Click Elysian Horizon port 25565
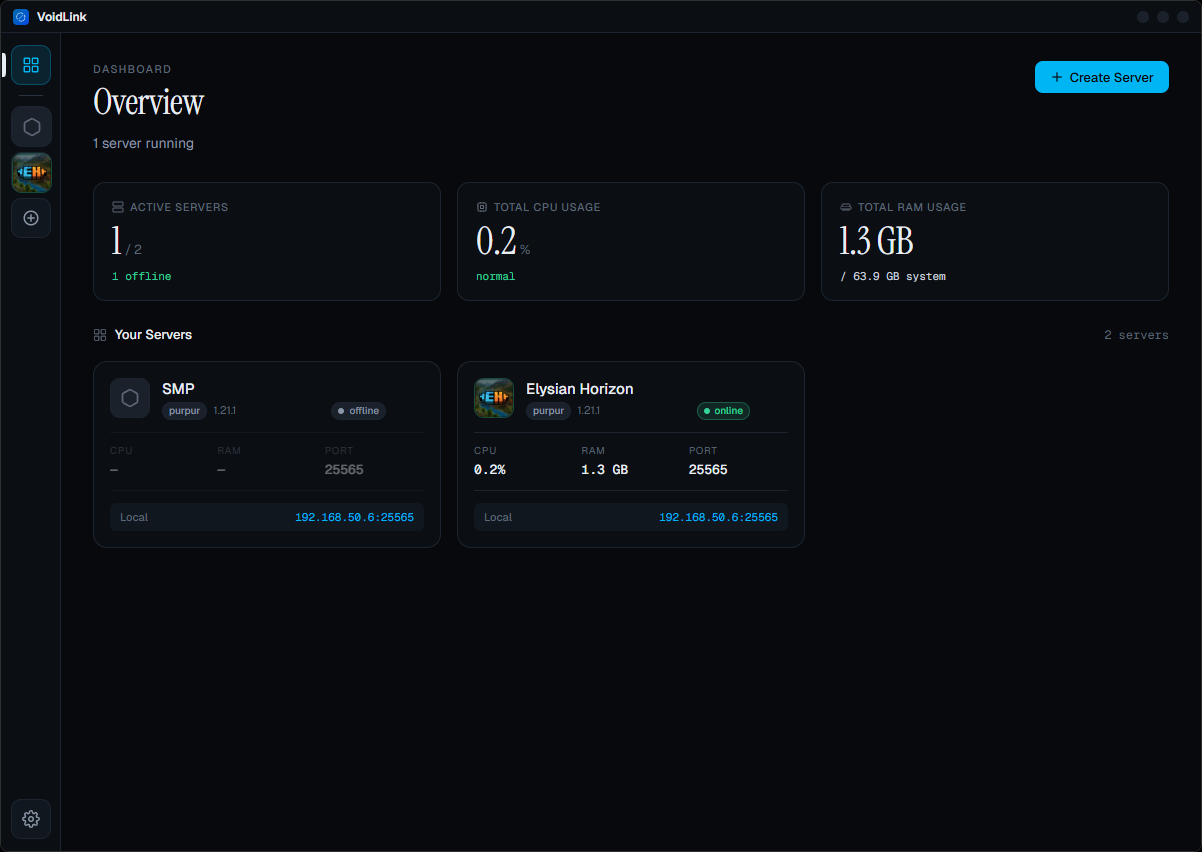 (x=708, y=469)
